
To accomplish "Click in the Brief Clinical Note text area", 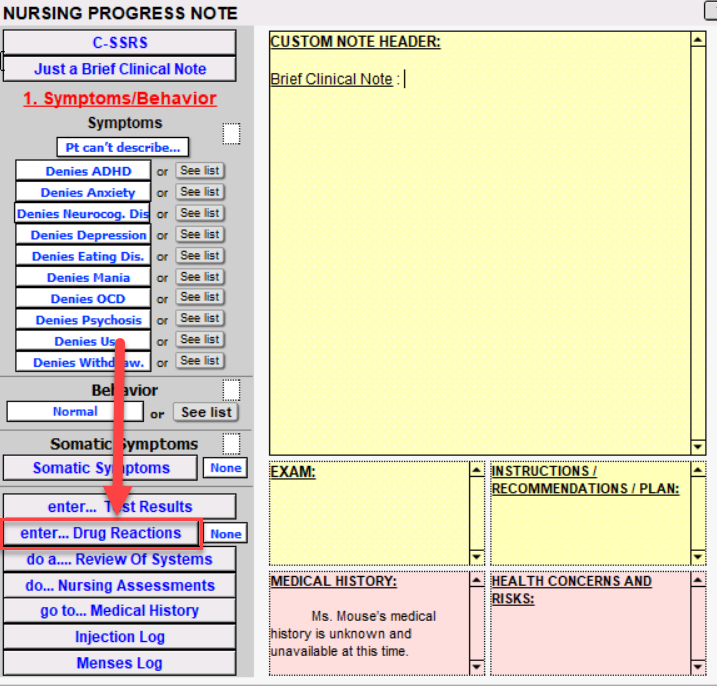I will point(480,250).
